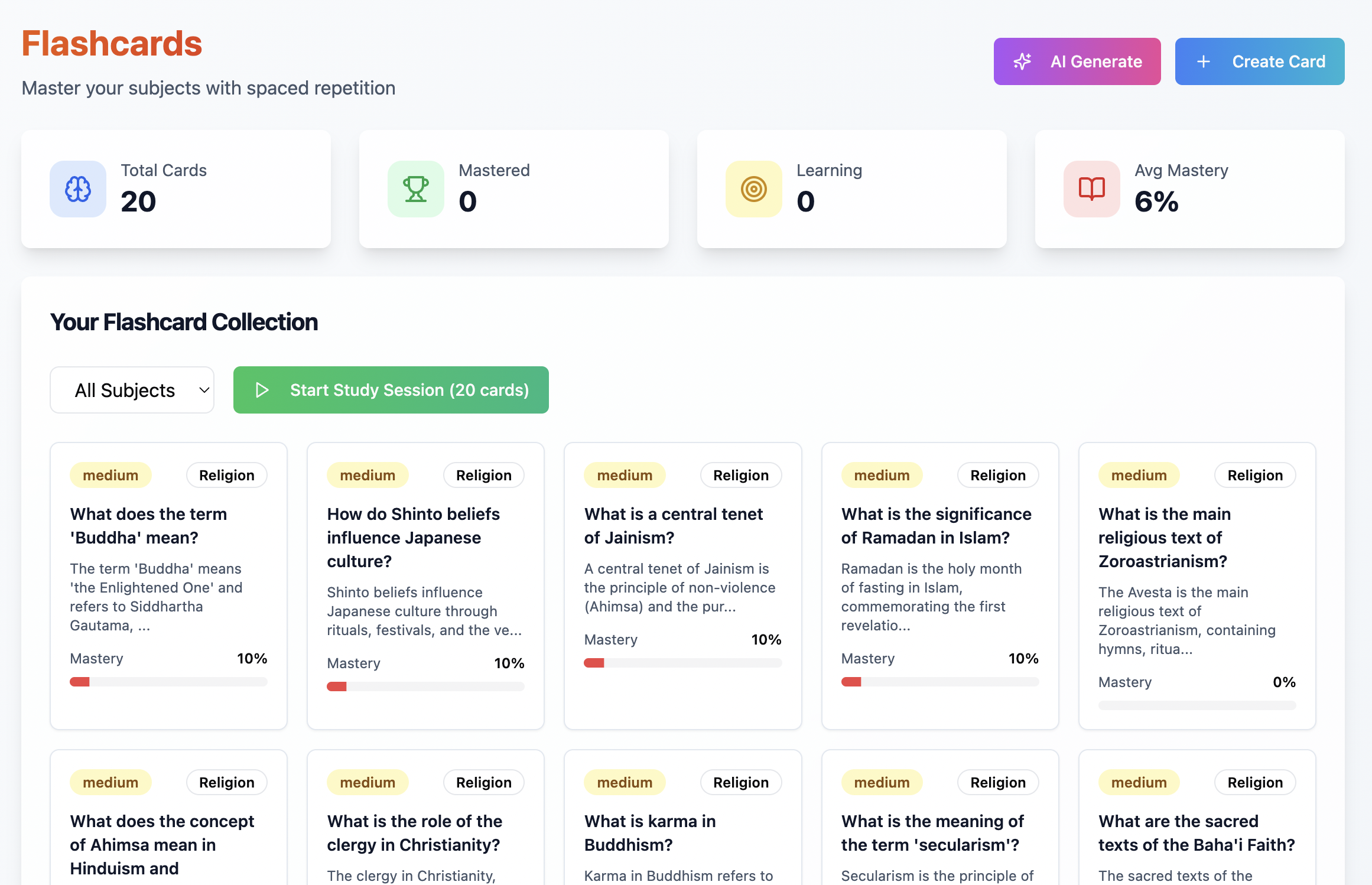
Task: Click the All Subjects chevron arrow
Action: point(204,390)
